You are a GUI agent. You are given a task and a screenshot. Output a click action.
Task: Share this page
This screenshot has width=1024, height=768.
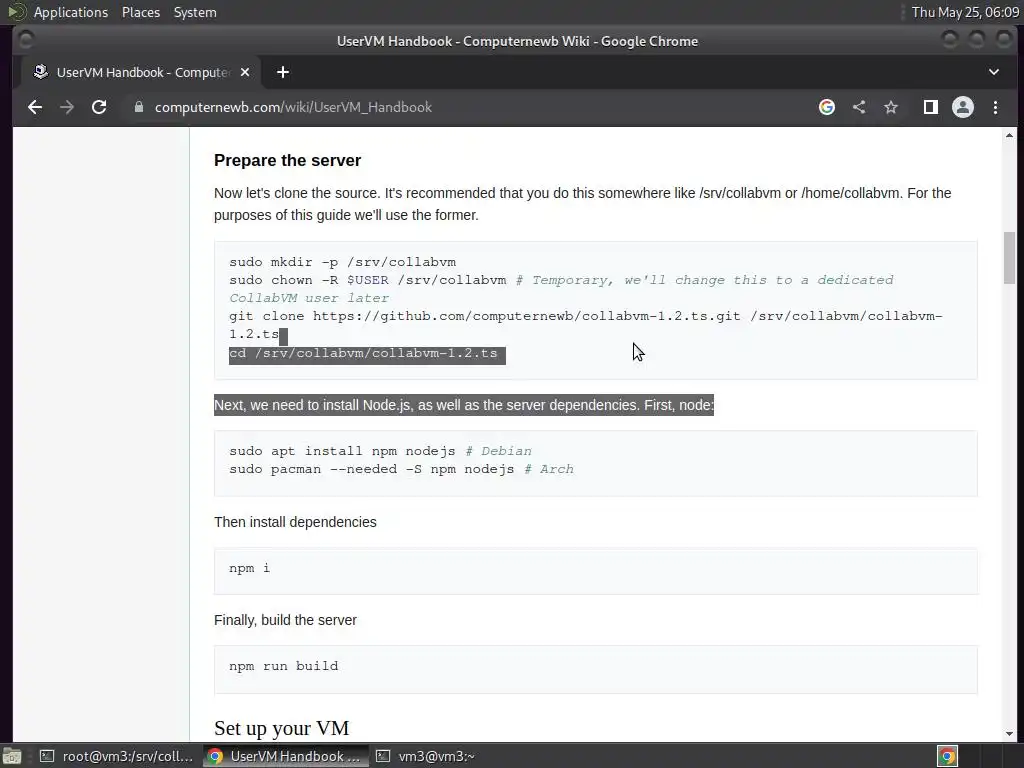(x=859, y=107)
